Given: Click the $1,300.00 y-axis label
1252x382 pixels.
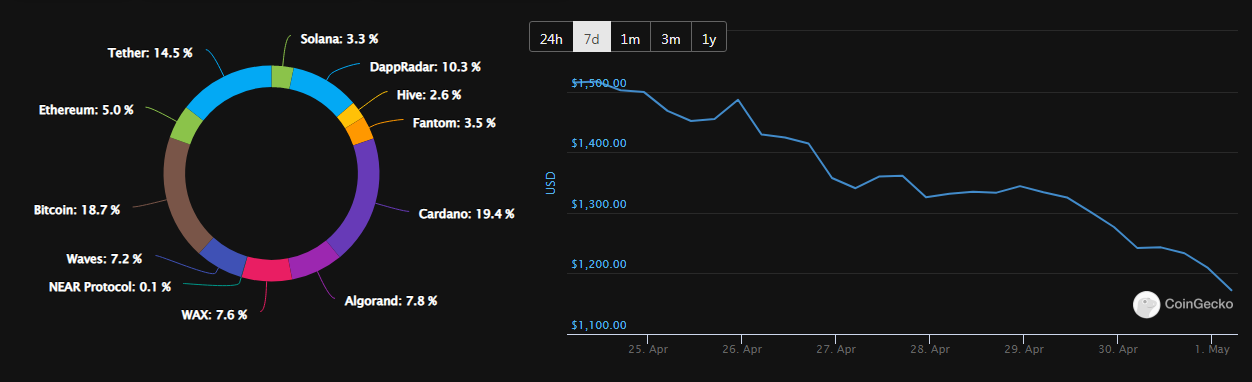Looking at the screenshot, I should tap(599, 204).
